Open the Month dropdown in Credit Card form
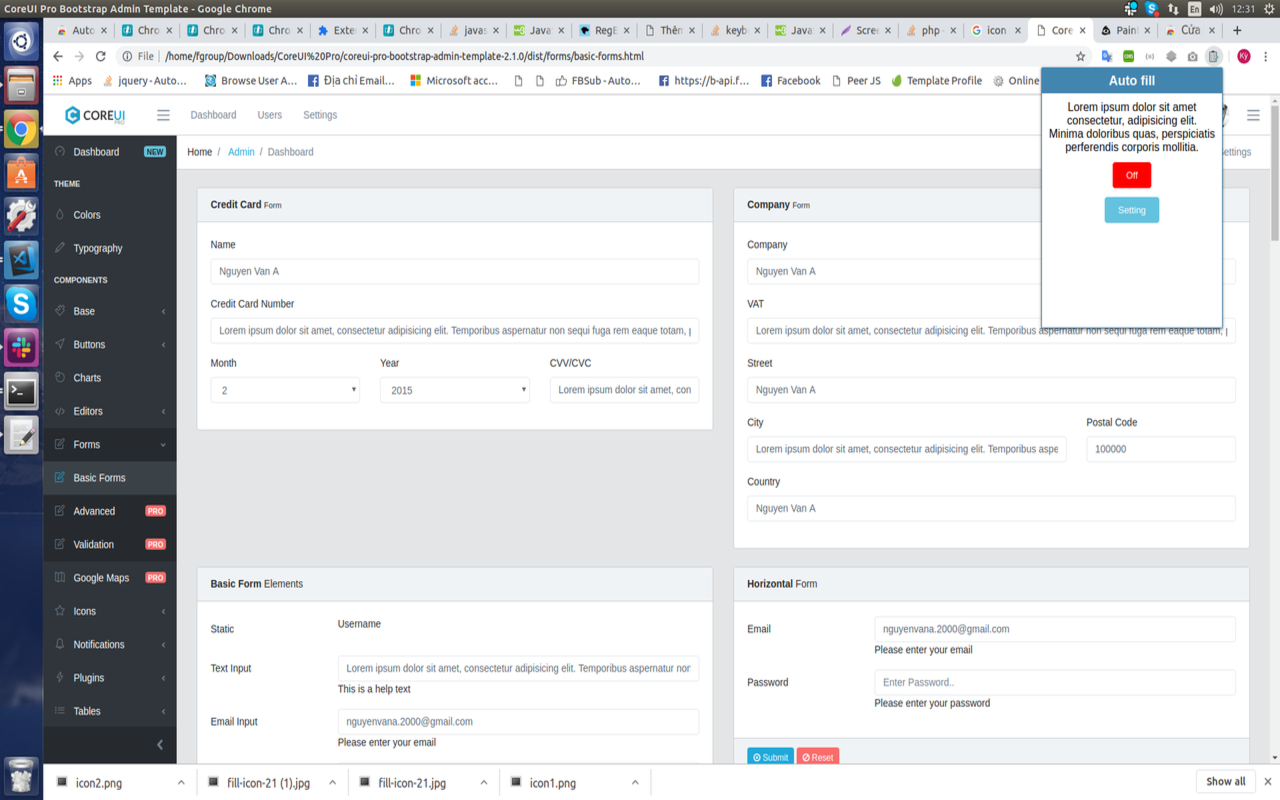This screenshot has height=800, width=1280. coord(285,390)
